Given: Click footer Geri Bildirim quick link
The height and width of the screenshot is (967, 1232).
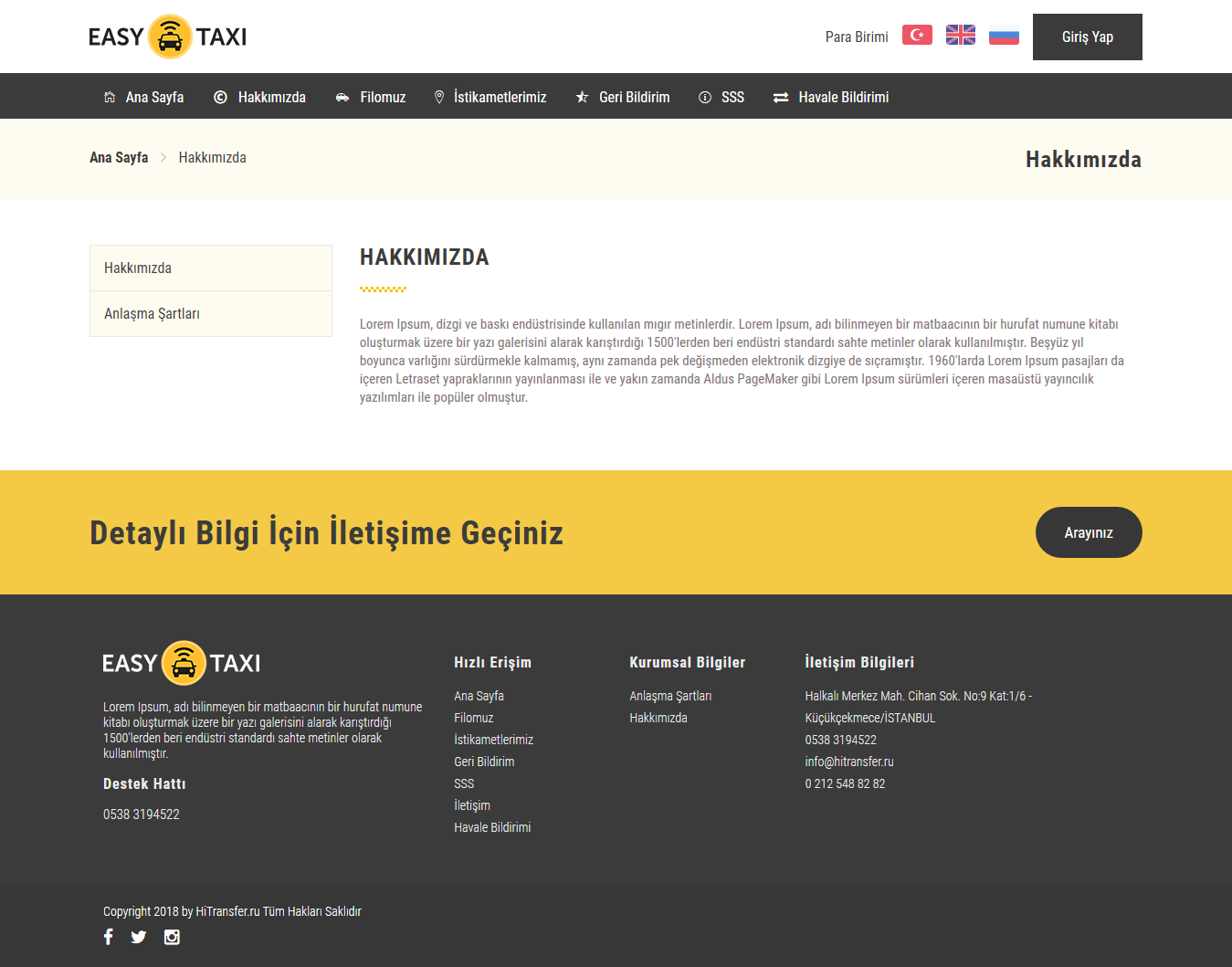Looking at the screenshot, I should coord(484,762).
